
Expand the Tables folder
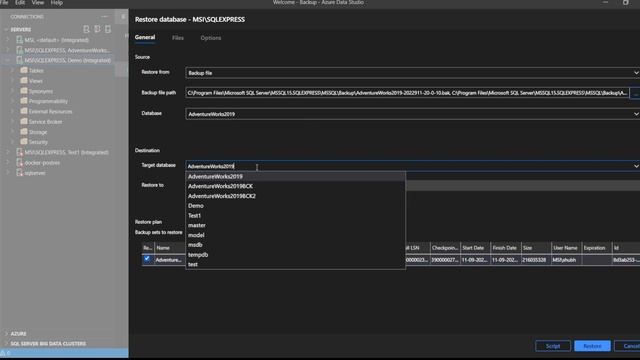pos(13,71)
